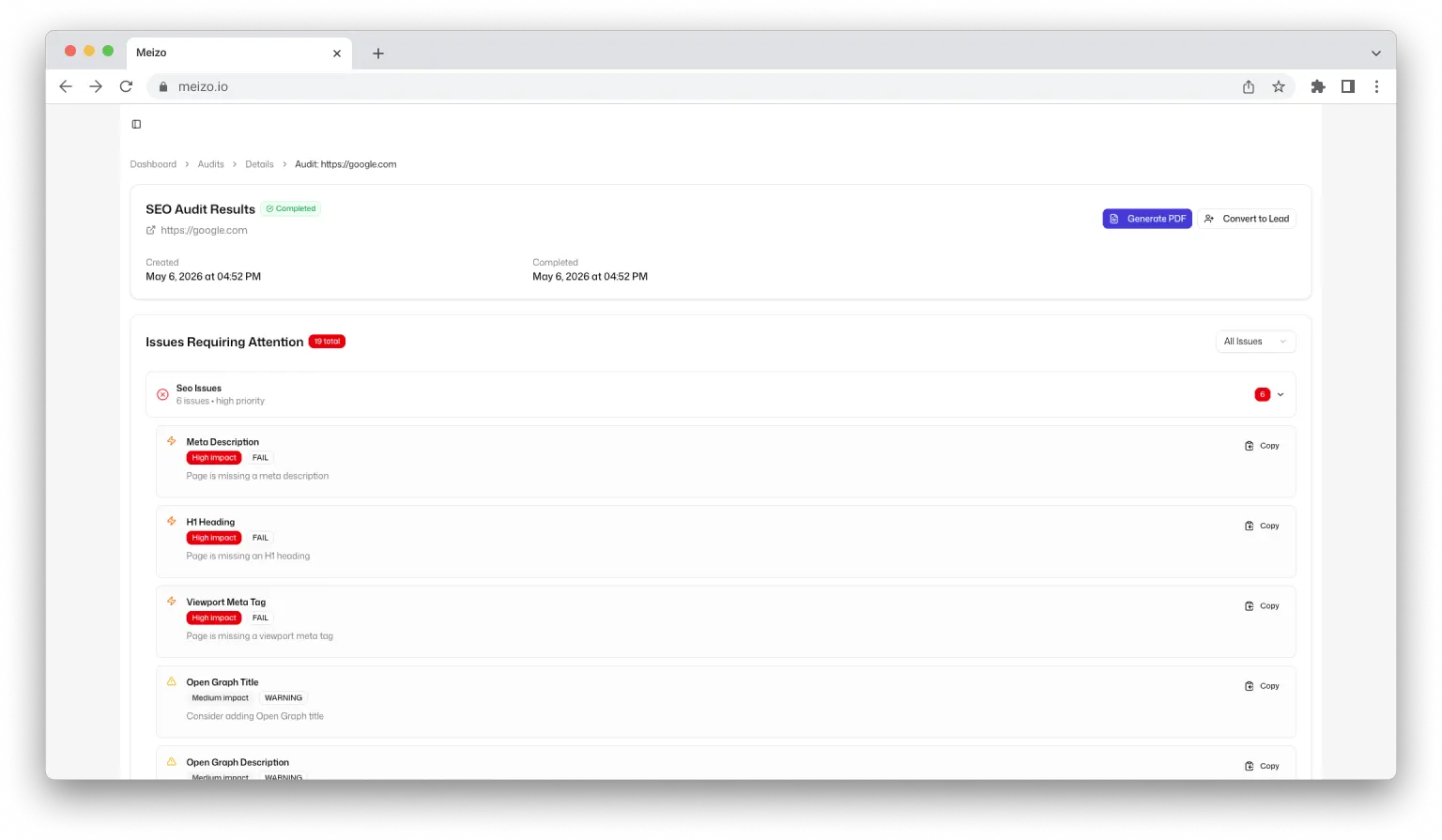Click the Completed status badge
The image size is (1442, 840).
click(291, 208)
